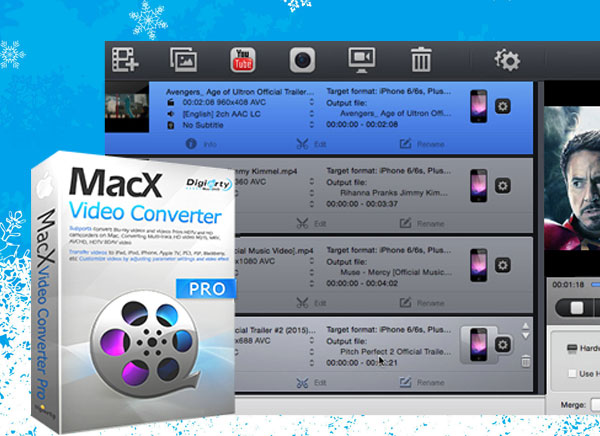
Task: Open output settings gear for Muse Mercy row
Action: [x=503, y=265]
